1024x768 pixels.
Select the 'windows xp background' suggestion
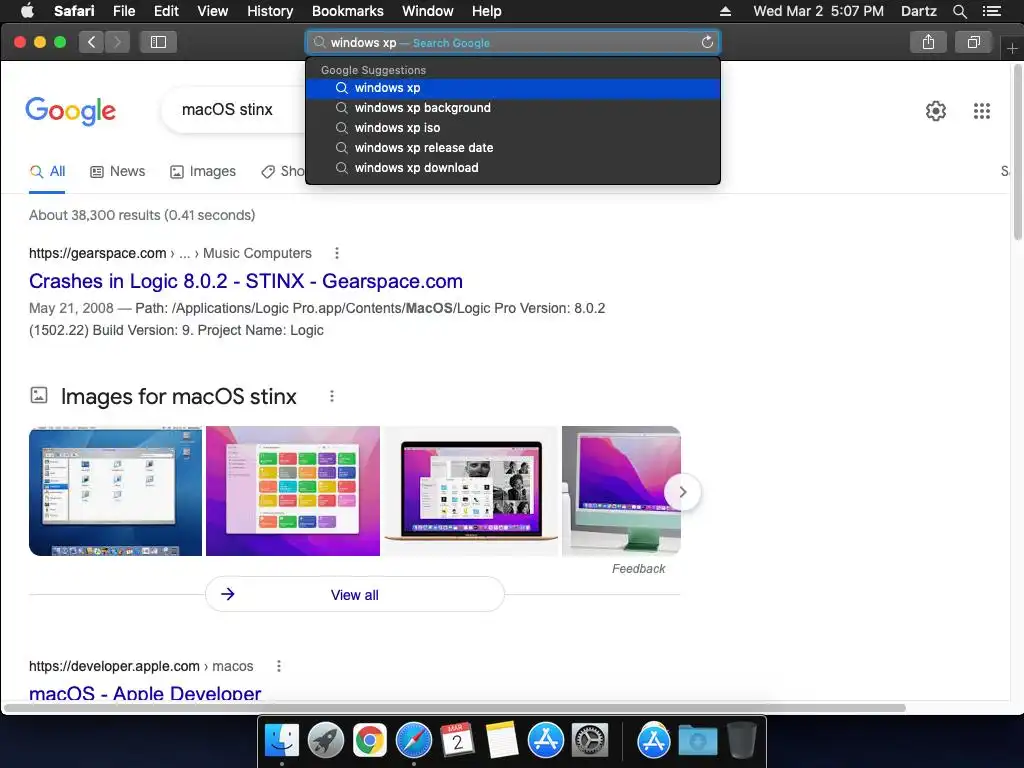(513, 108)
